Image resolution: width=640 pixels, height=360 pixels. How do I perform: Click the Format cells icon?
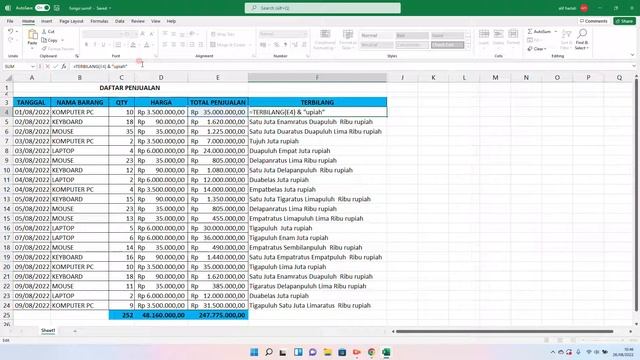coord(513,34)
